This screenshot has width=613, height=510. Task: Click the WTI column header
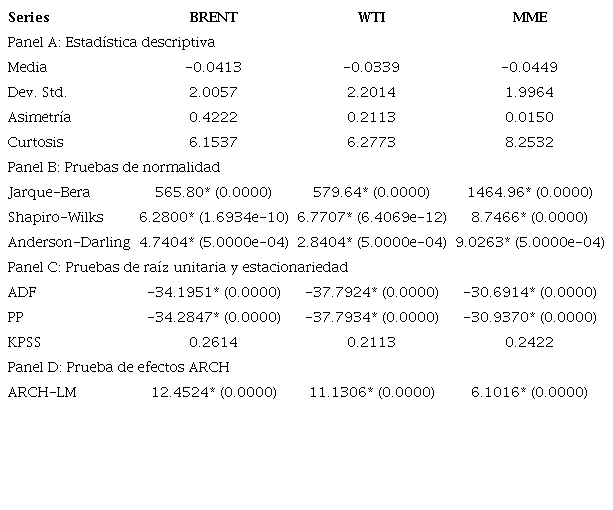coord(371,18)
